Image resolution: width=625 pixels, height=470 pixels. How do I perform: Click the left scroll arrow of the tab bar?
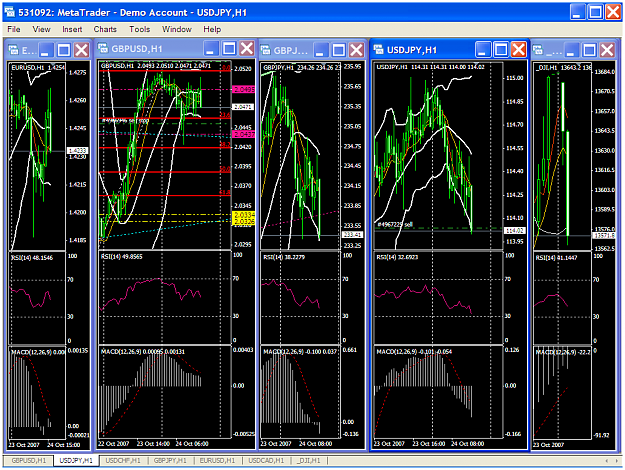point(607,460)
